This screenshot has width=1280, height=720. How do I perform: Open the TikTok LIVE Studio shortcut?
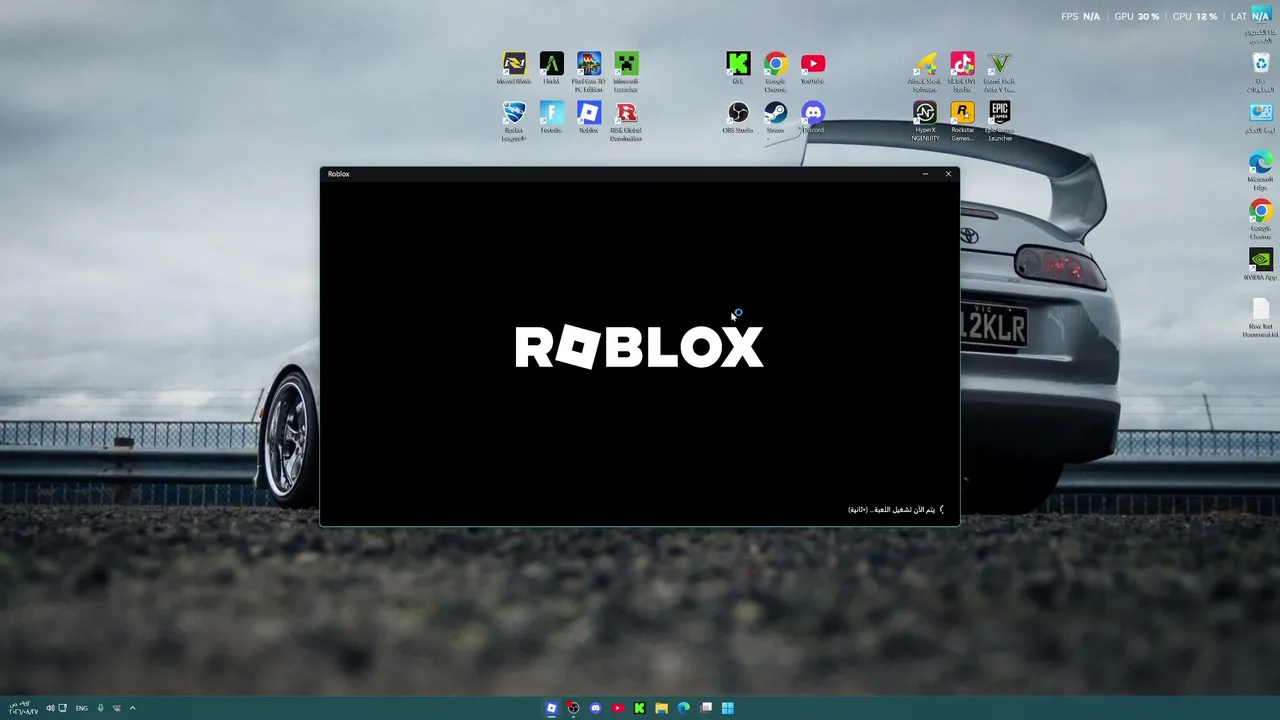962,72
